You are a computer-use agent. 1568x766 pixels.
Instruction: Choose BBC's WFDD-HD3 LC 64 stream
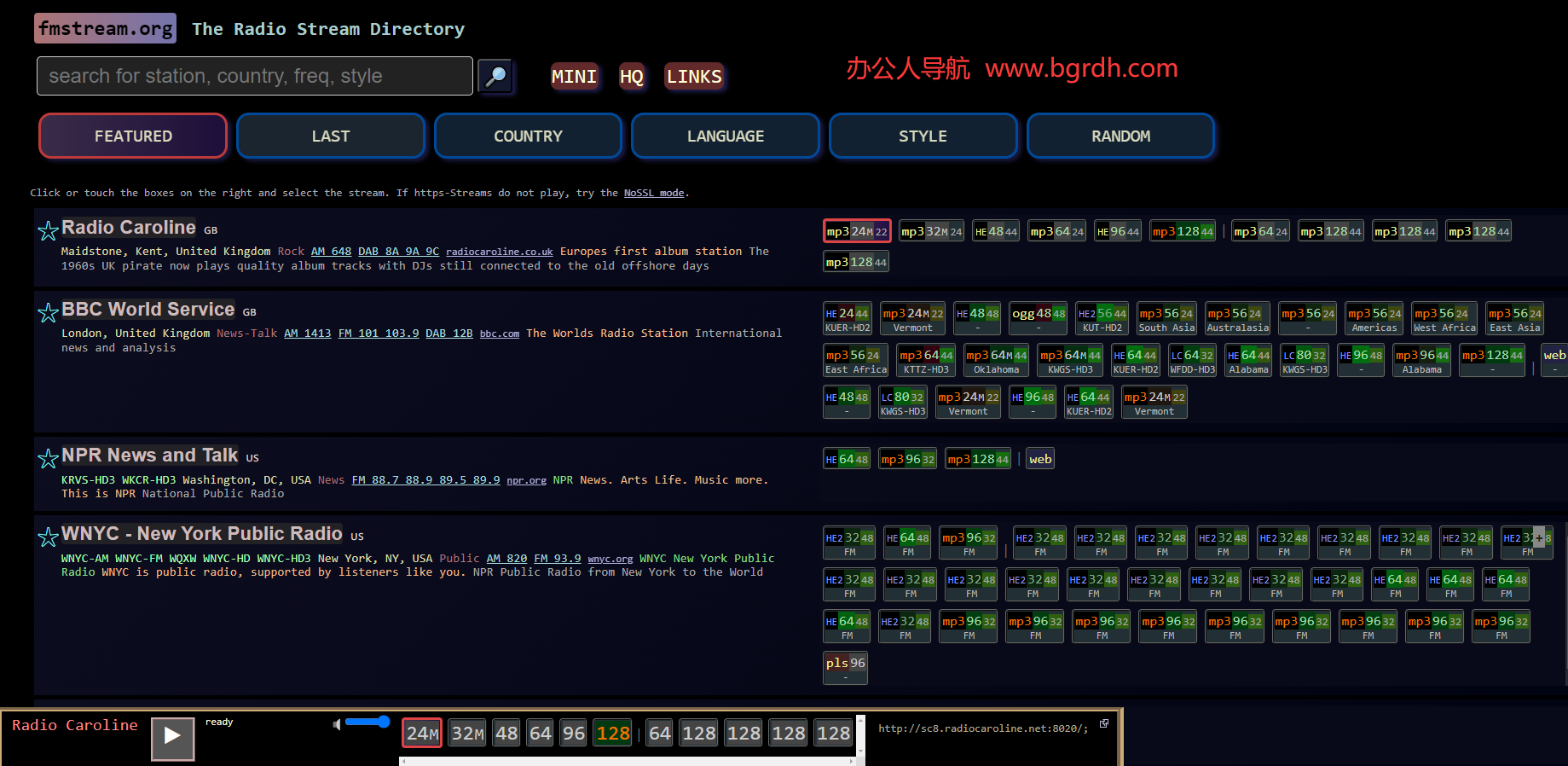point(1192,360)
